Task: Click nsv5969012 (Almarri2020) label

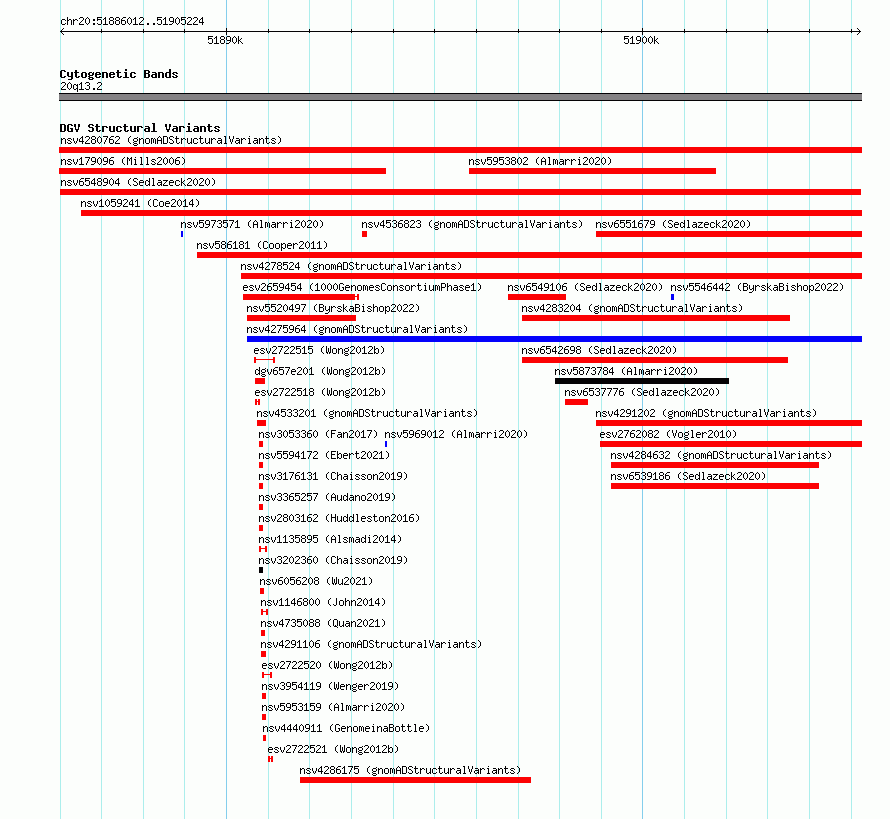Action: [x=456, y=434]
